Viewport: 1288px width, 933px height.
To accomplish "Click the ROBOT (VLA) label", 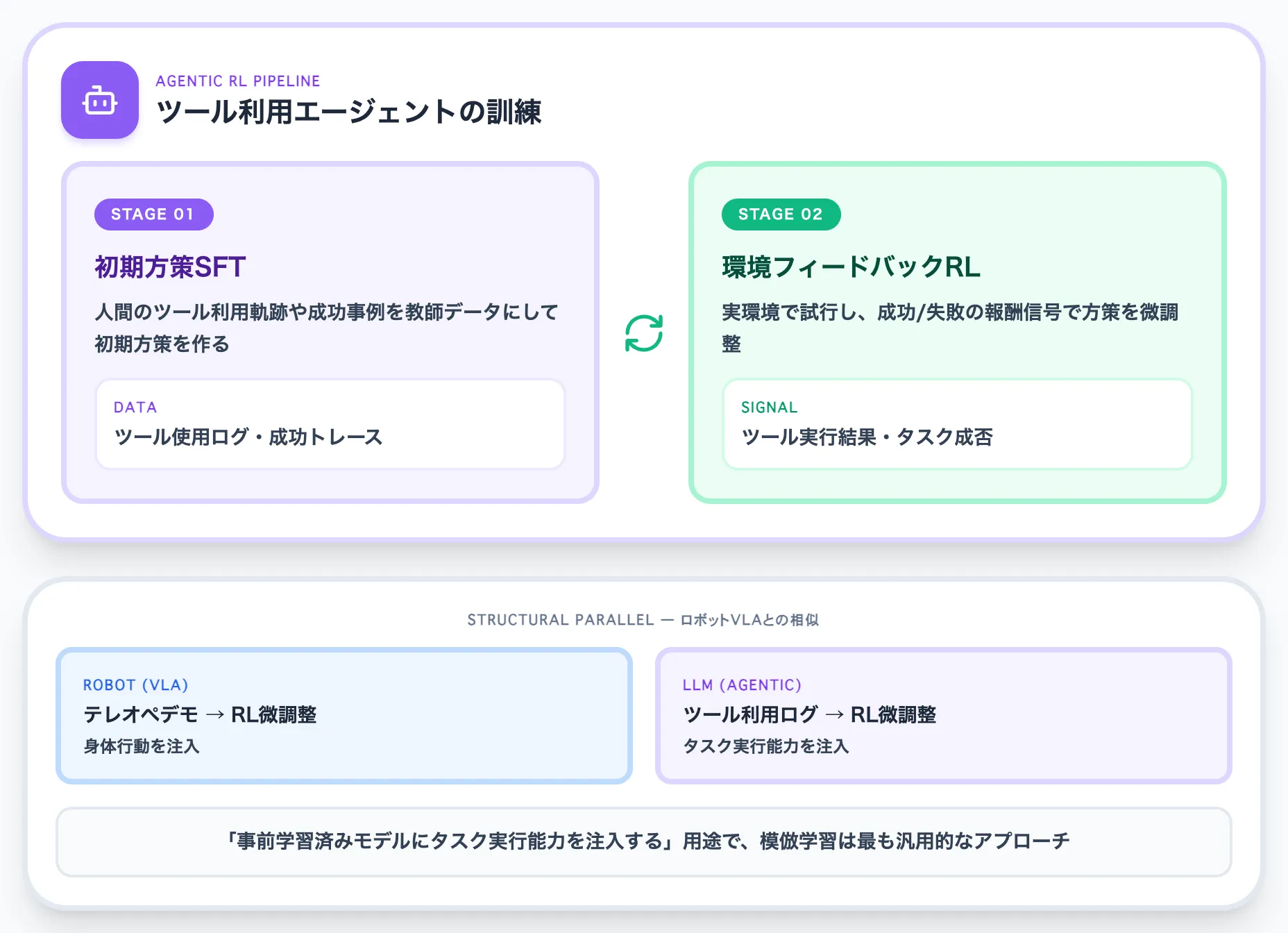I will coord(135,685).
